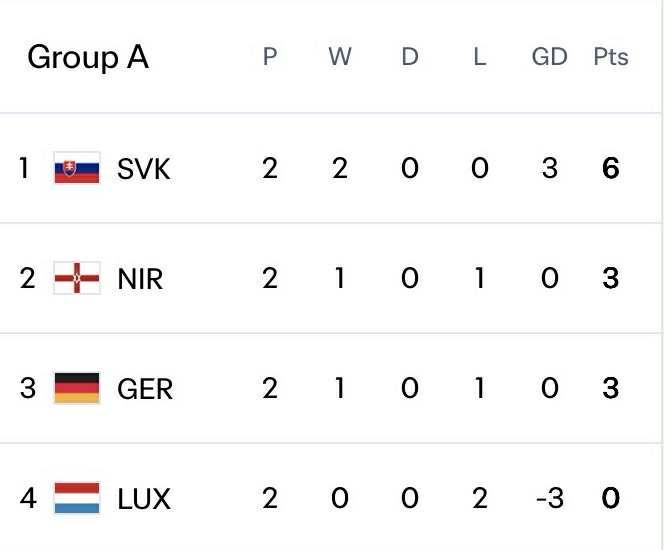Select the GER team name

coord(145,388)
